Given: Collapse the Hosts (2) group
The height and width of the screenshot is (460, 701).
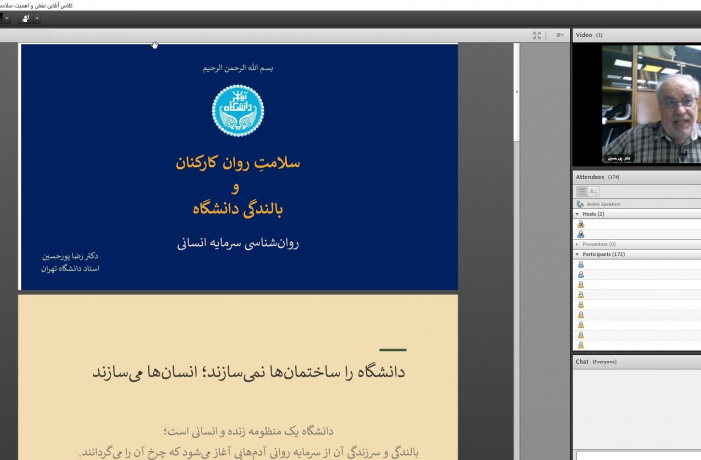Looking at the screenshot, I should pos(577,214).
